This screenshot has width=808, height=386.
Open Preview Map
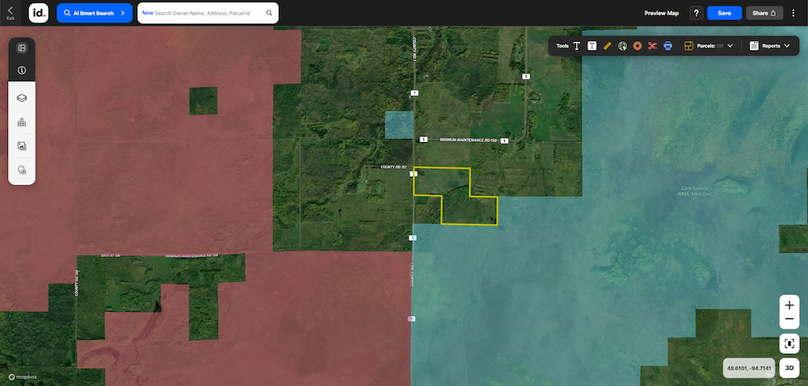click(661, 13)
